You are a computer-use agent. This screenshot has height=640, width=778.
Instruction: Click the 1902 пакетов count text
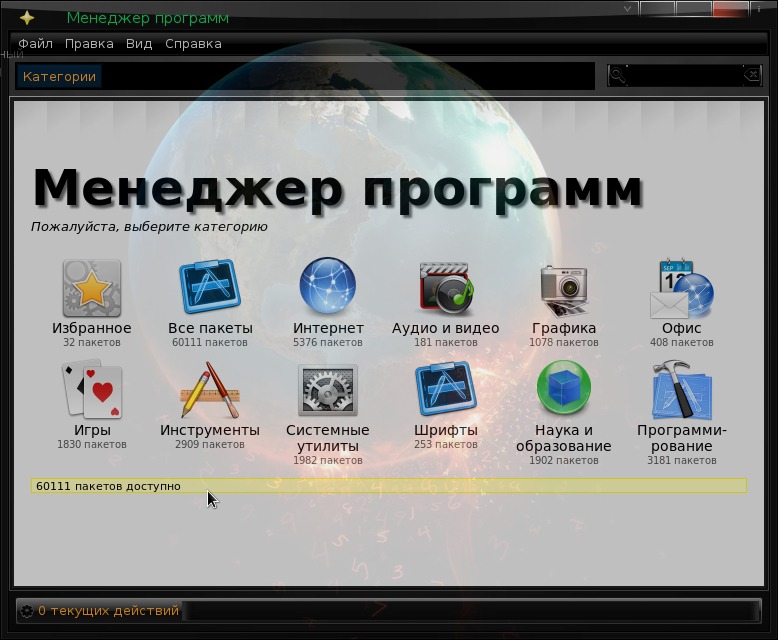point(564,460)
